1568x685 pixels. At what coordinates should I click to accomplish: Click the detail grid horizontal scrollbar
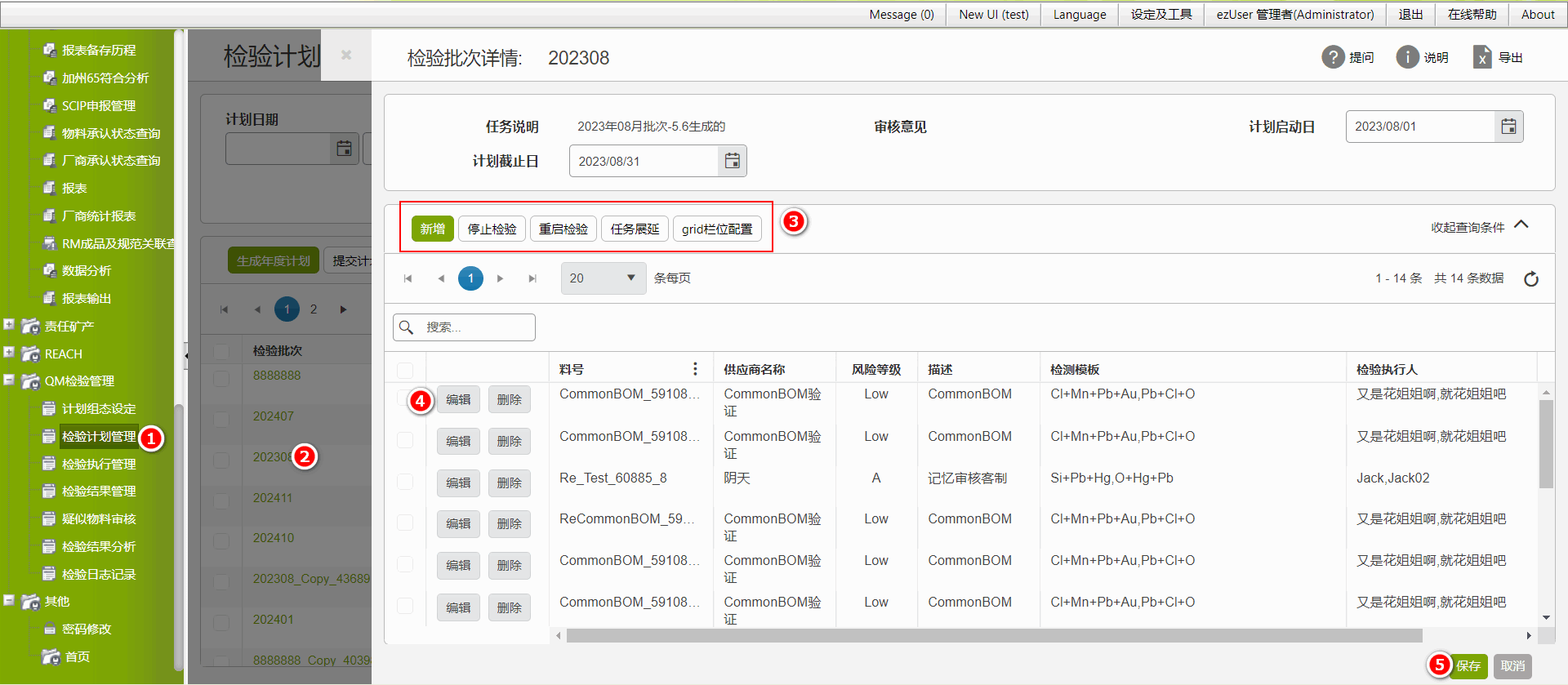click(x=994, y=635)
